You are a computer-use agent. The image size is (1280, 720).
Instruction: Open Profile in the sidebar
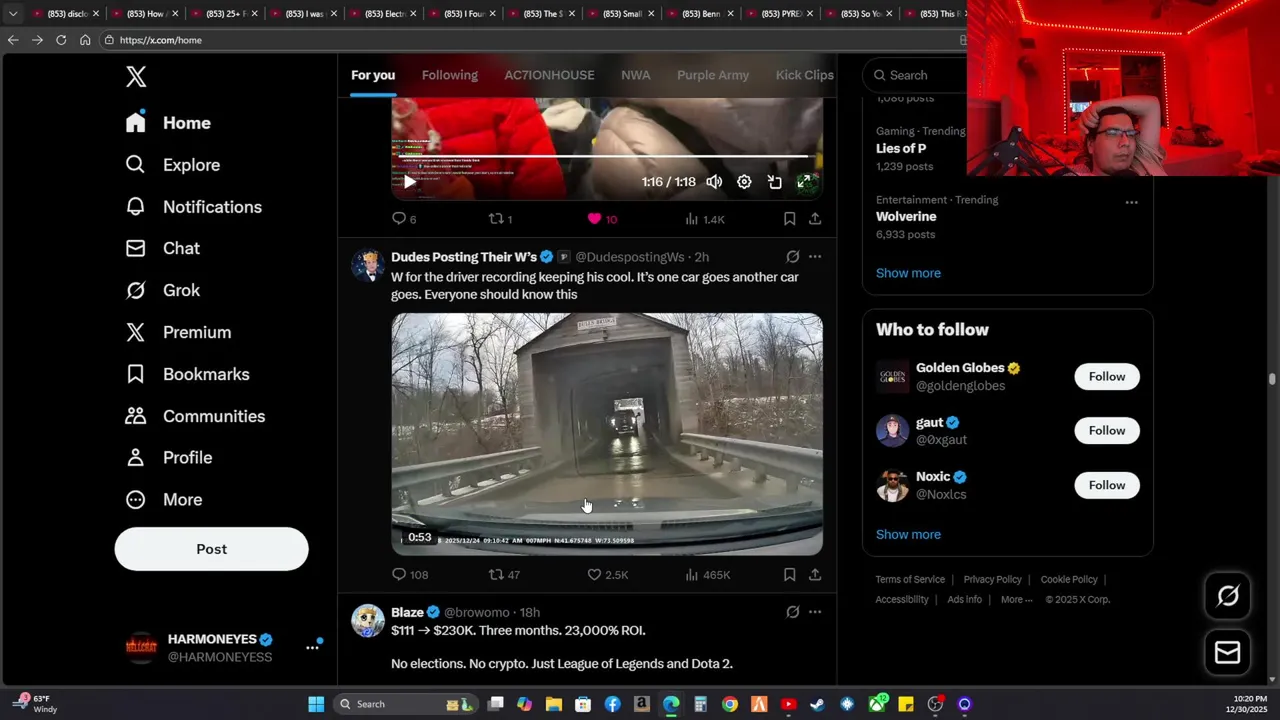(168, 457)
